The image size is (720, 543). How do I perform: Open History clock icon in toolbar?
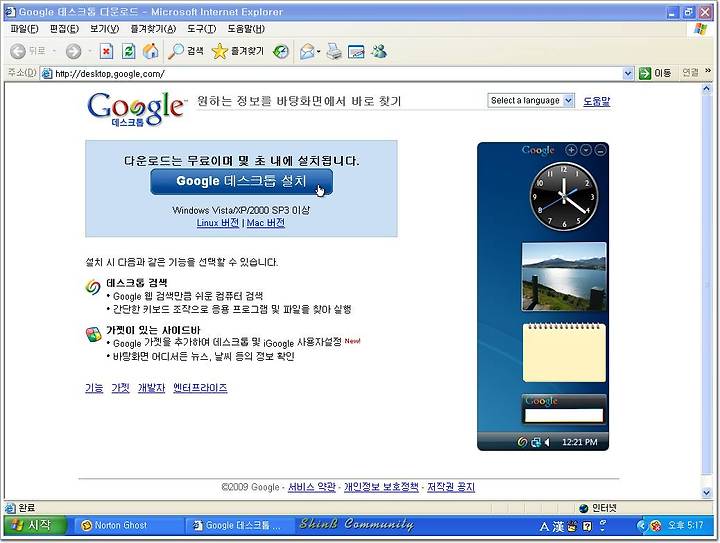point(281,51)
